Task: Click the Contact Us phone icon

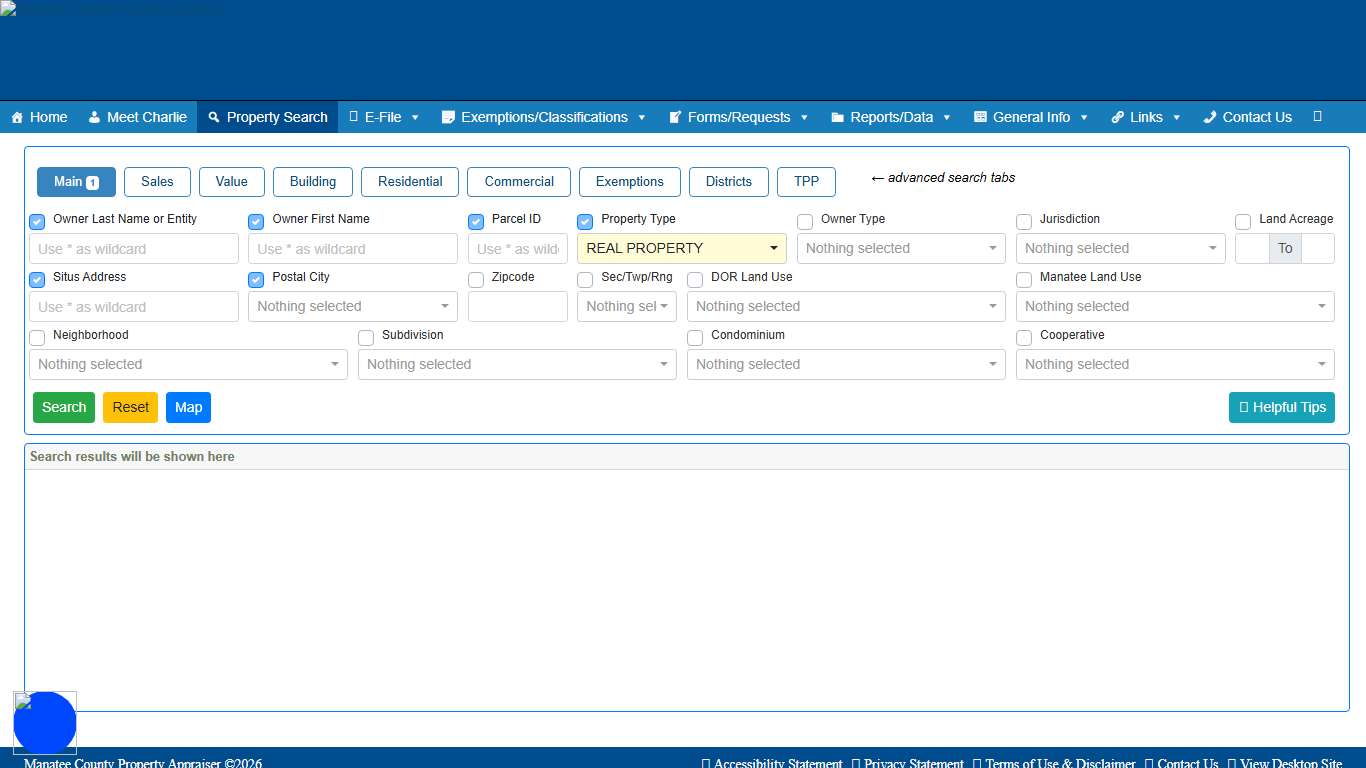Action: pyautogui.click(x=1209, y=117)
